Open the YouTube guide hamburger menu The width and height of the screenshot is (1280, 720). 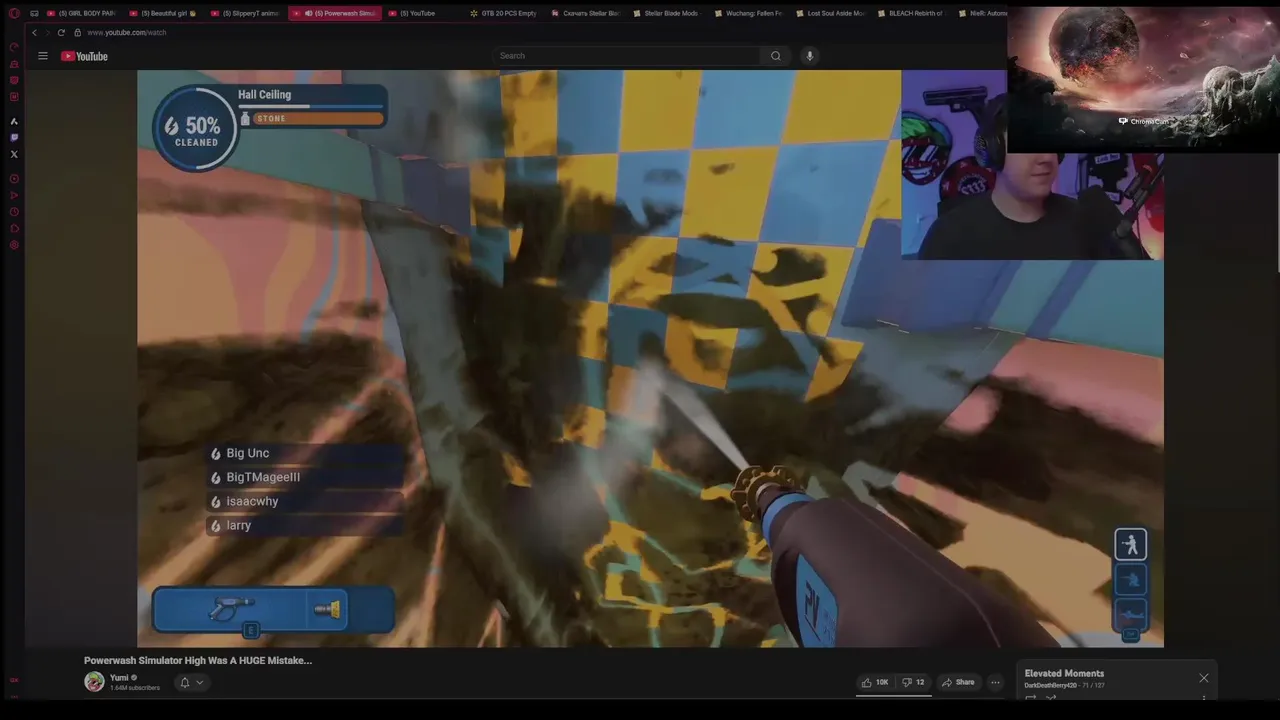pos(43,56)
